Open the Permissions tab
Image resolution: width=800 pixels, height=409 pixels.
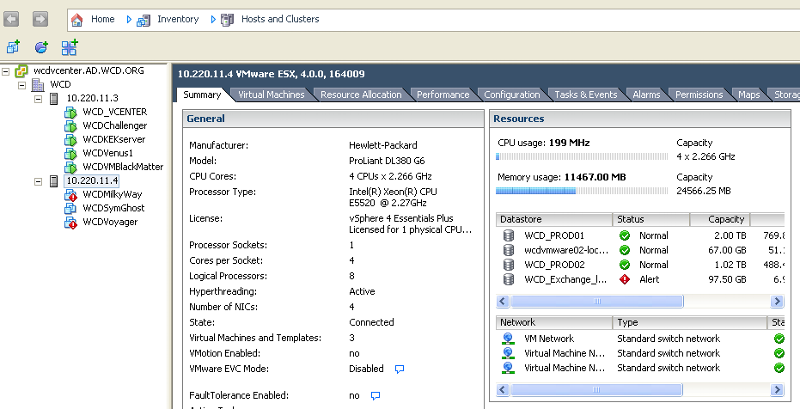(699, 95)
